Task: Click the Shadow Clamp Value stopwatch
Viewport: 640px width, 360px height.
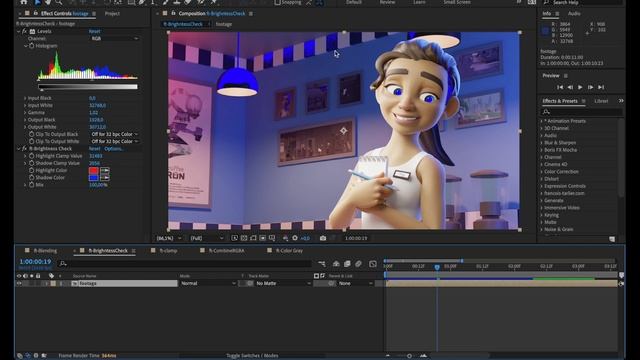Action: tap(31, 163)
